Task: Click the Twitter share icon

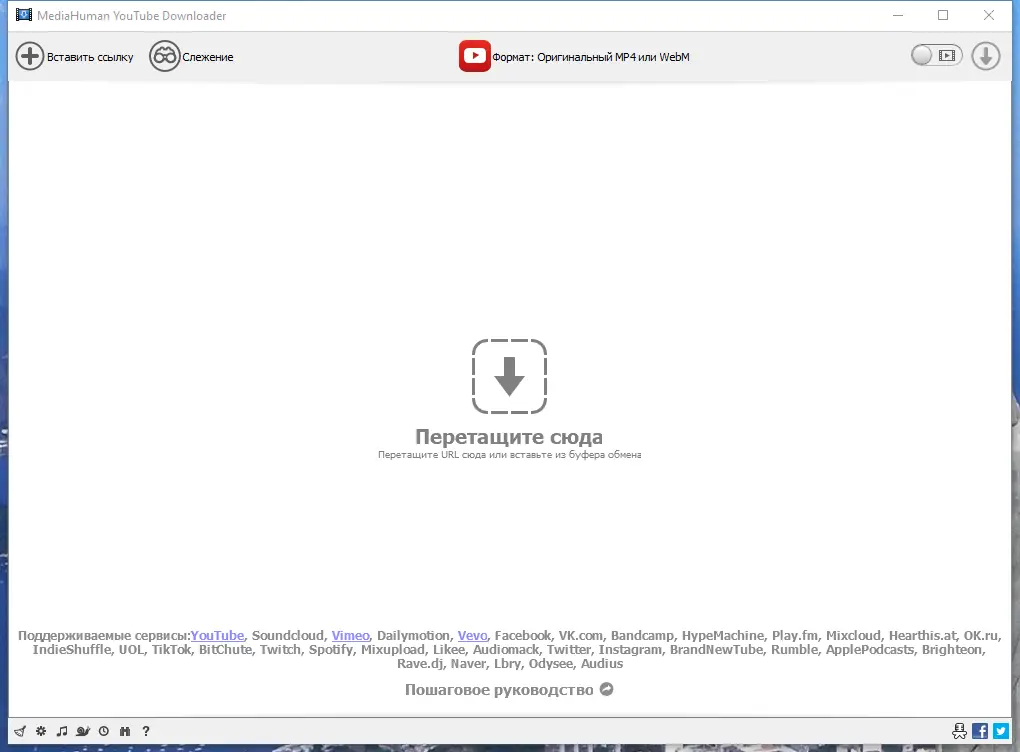Action: click(x=999, y=731)
